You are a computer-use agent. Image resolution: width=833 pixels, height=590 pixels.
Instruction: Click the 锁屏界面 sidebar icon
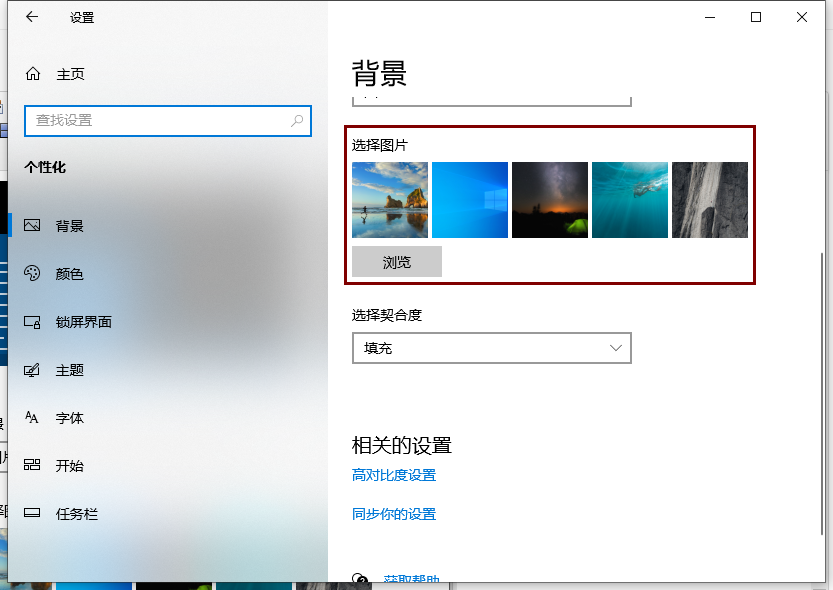32,321
